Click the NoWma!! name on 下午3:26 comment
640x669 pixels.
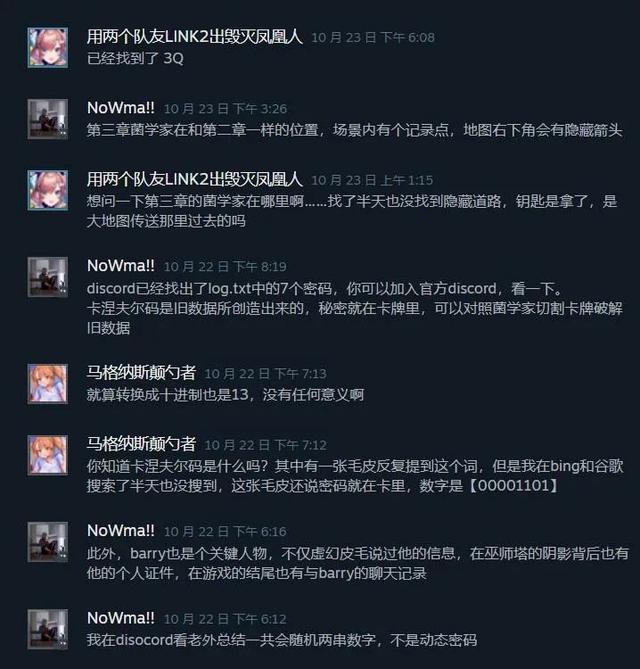[121, 108]
